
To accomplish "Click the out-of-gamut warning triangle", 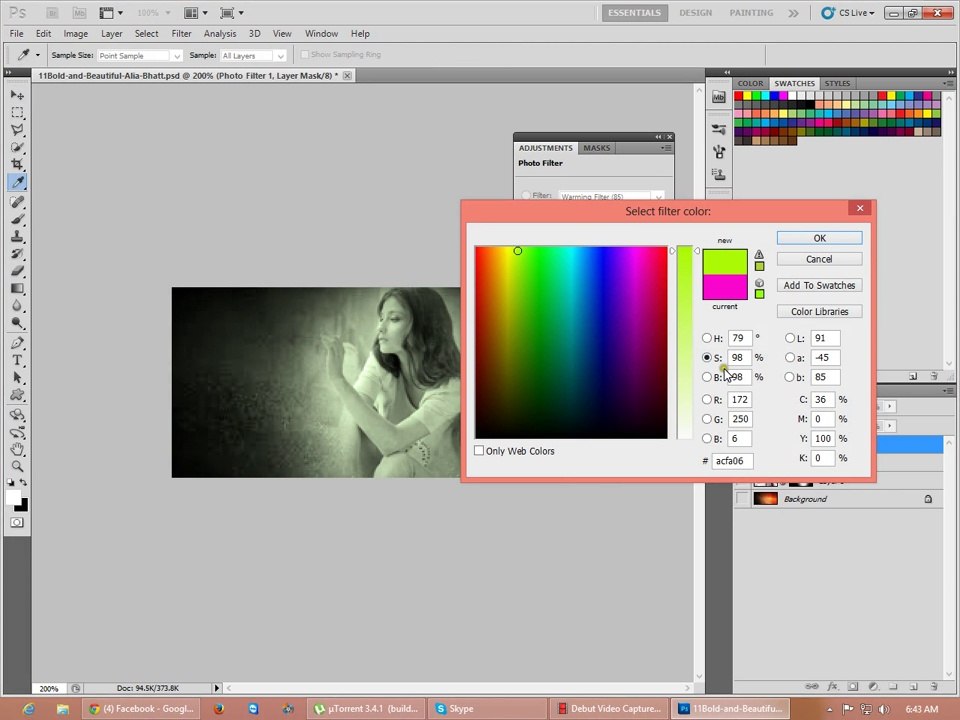I will [x=759, y=254].
